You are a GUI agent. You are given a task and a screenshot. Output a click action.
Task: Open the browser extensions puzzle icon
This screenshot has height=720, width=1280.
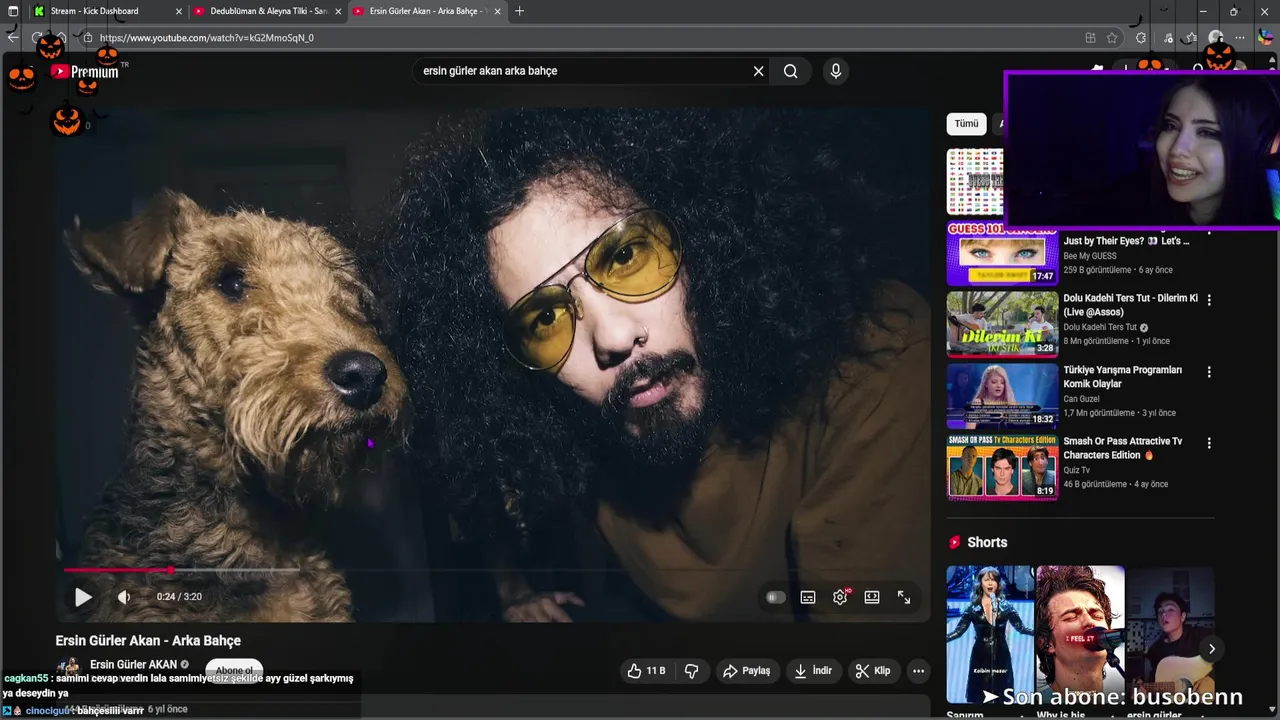[1141, 38]
